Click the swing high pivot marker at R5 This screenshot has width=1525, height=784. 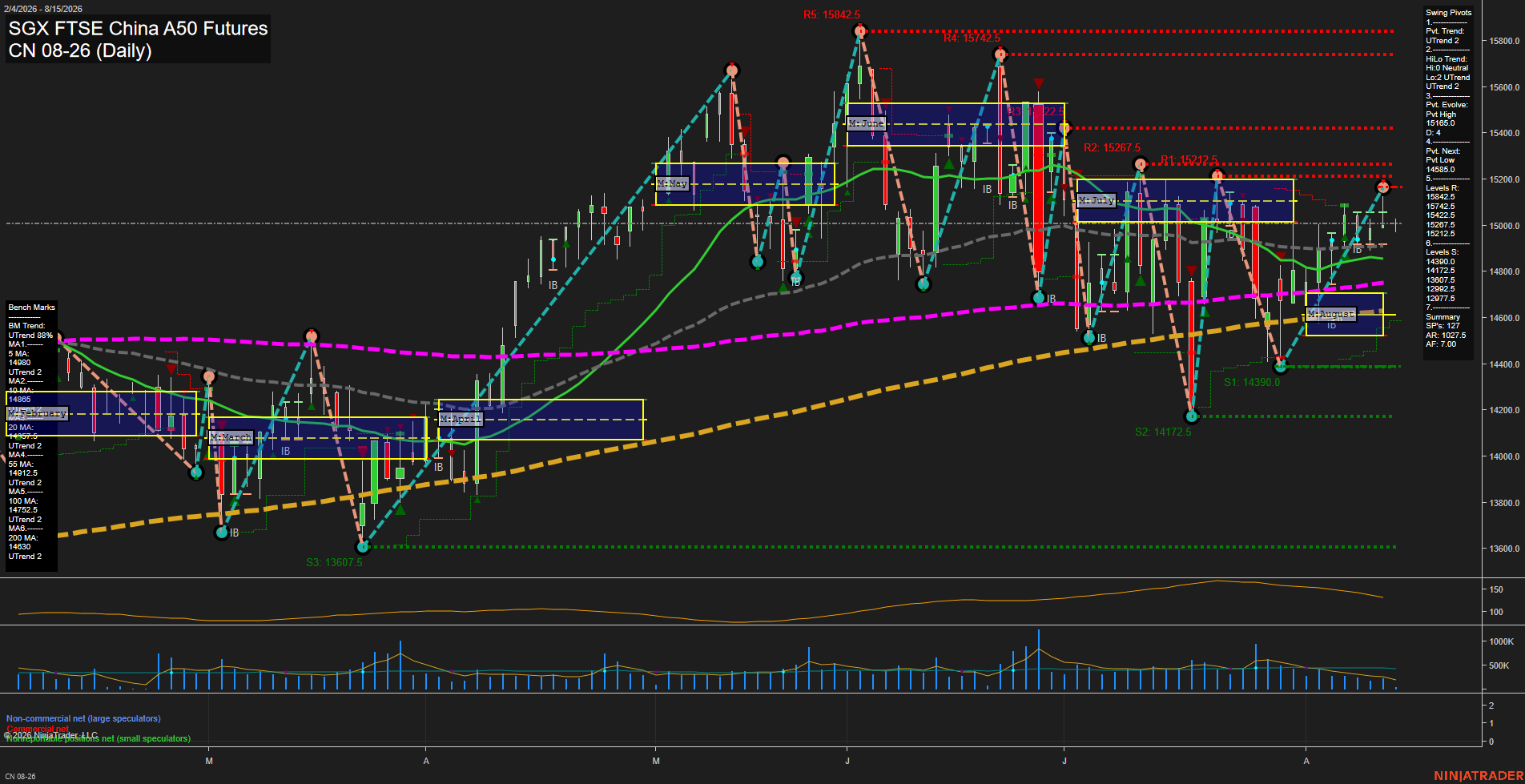click(x=860, y=31)
